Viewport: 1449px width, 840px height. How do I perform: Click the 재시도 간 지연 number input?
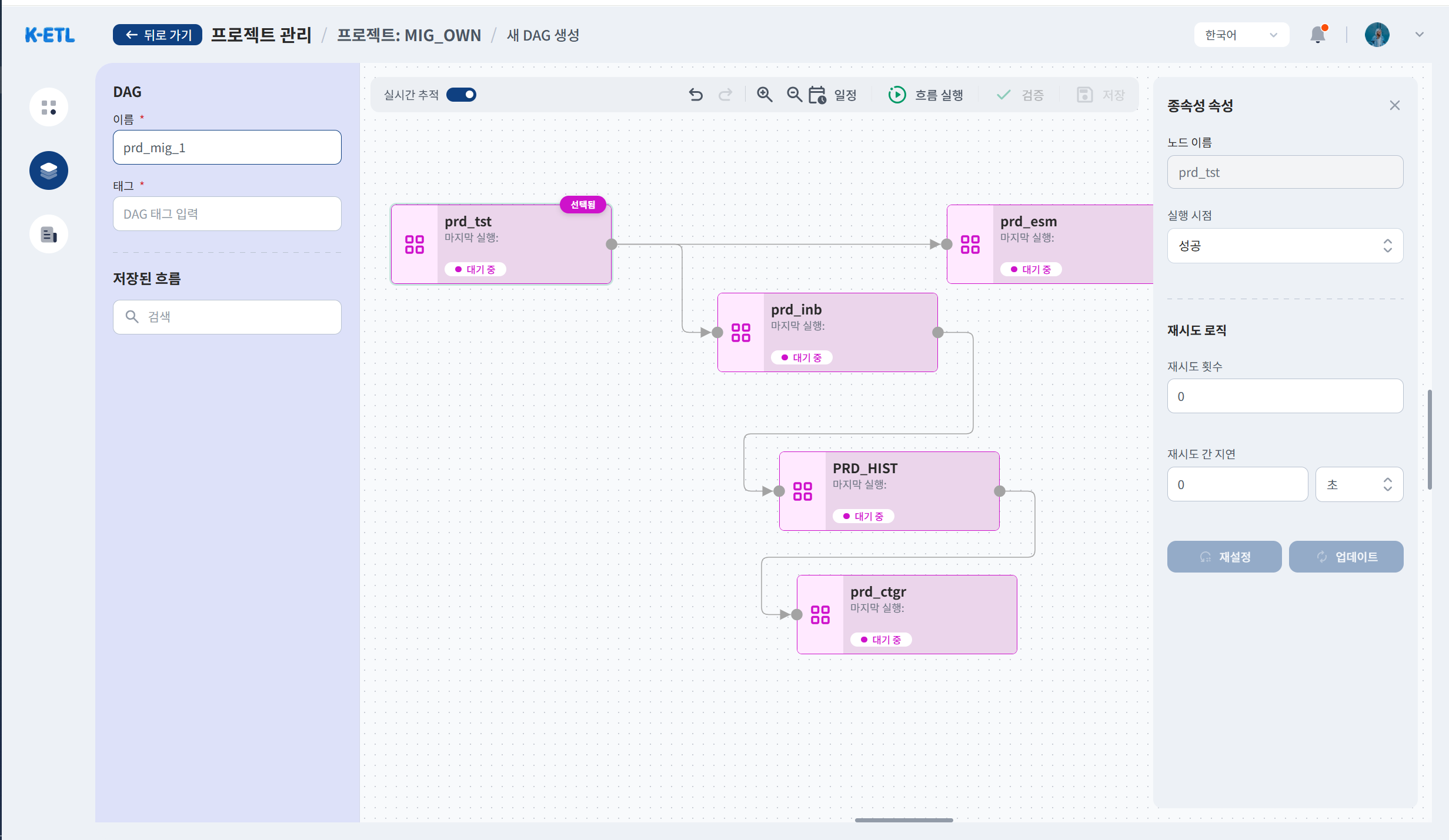1237,484
